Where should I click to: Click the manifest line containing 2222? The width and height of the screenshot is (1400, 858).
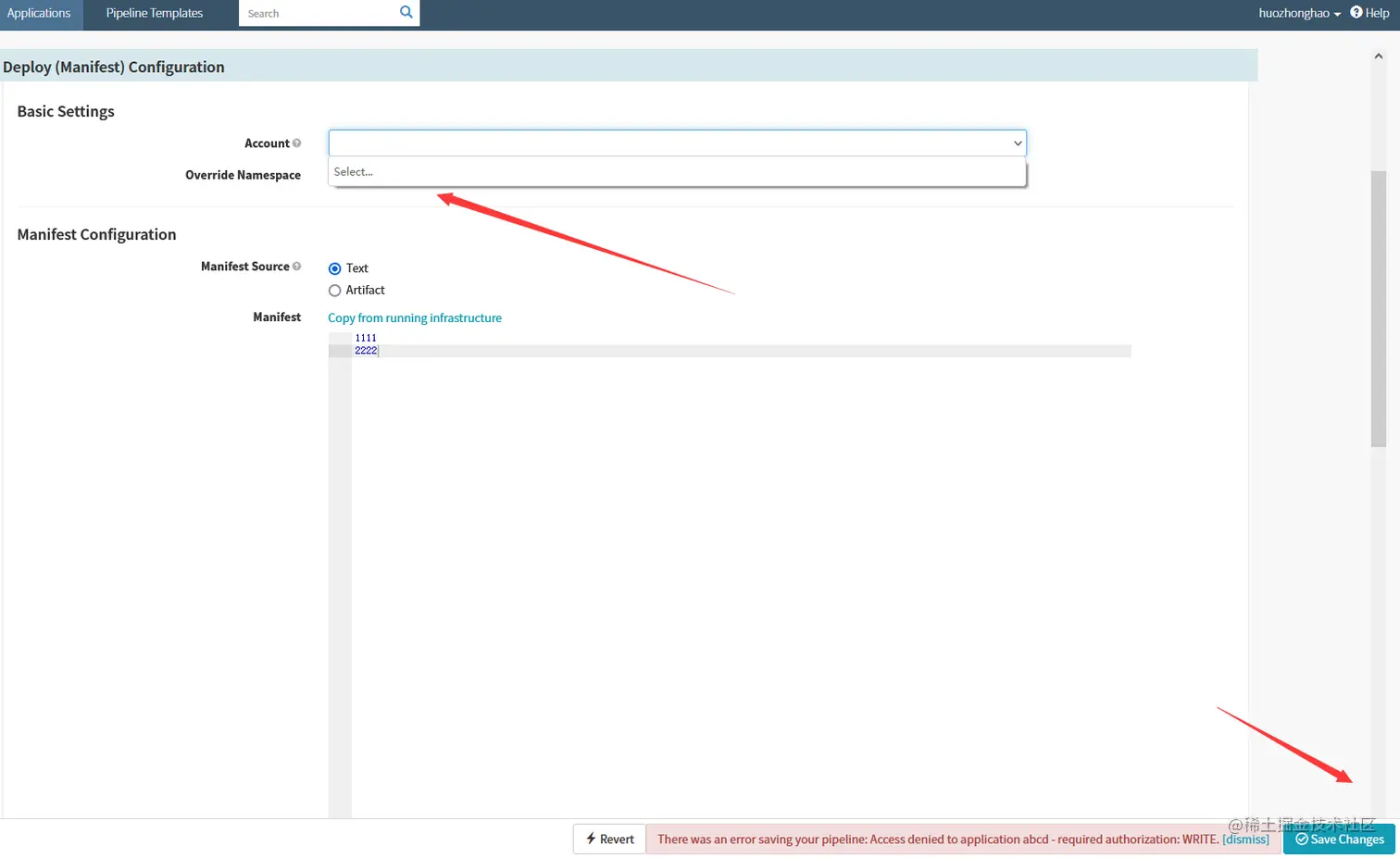[x=741, y=351]
